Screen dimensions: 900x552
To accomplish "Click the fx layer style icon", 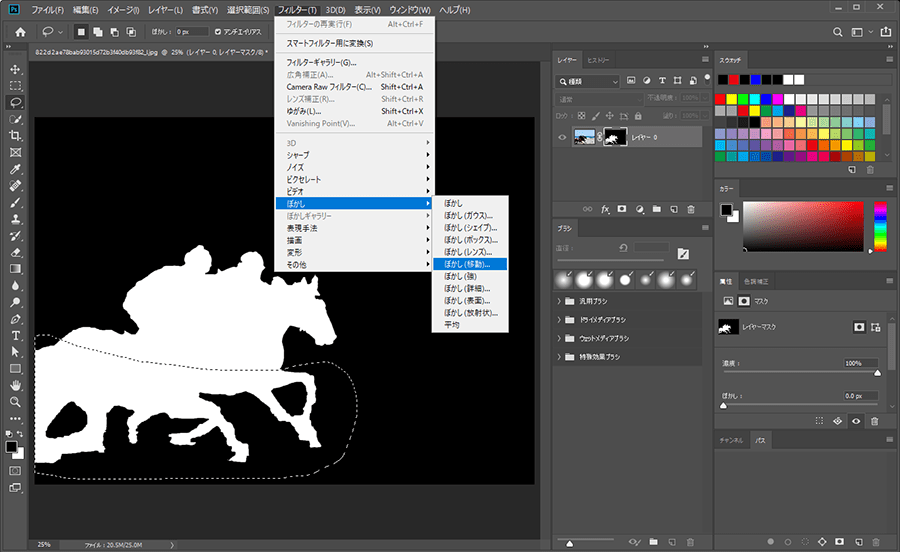I will click(605, 209).
